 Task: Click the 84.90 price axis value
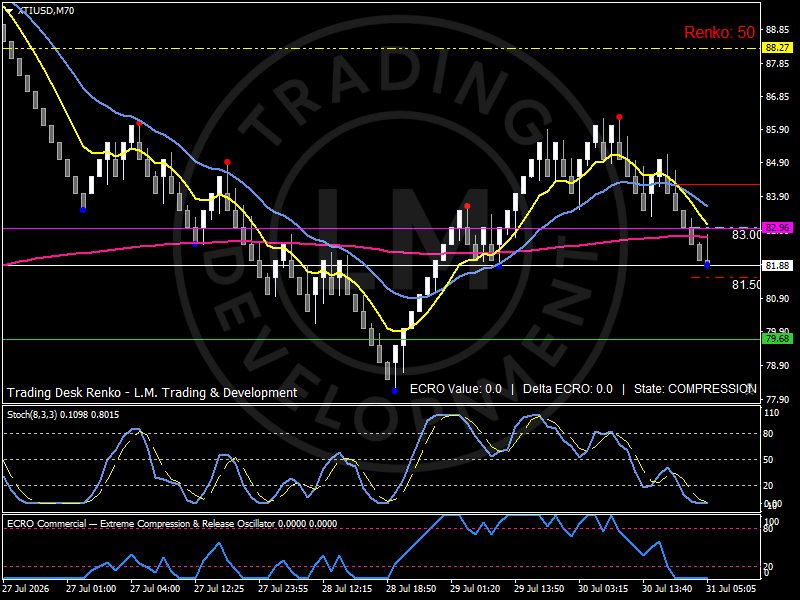(777, 163)
